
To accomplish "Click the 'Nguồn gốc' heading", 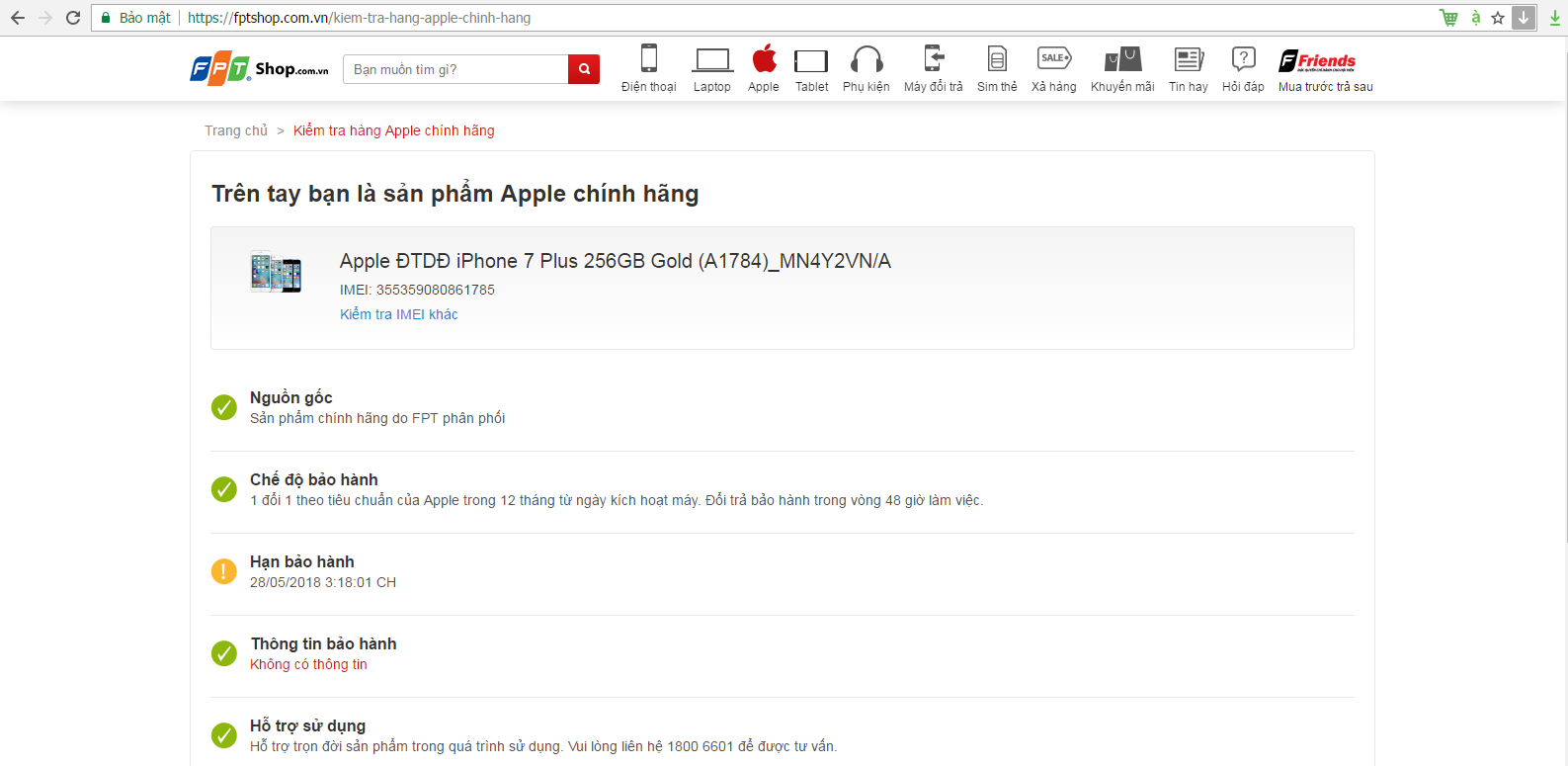I will 291,397.
